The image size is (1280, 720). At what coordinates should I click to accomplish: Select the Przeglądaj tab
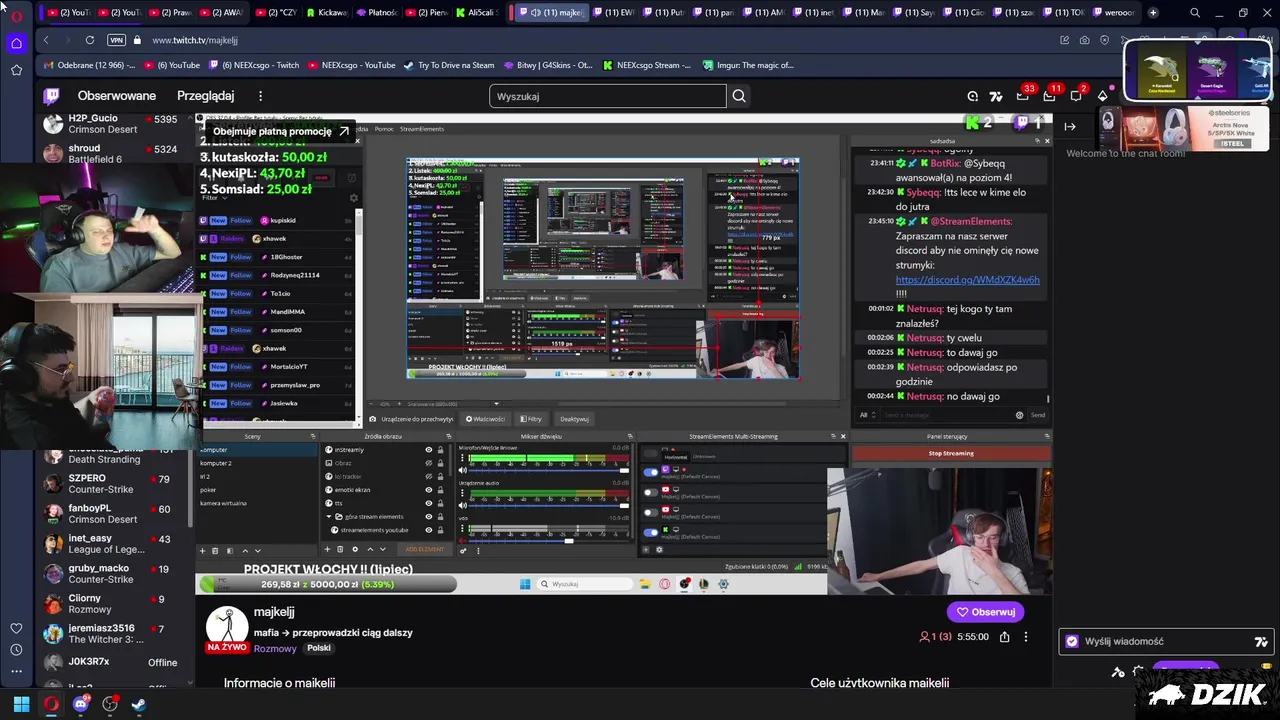tap(205, 96)
